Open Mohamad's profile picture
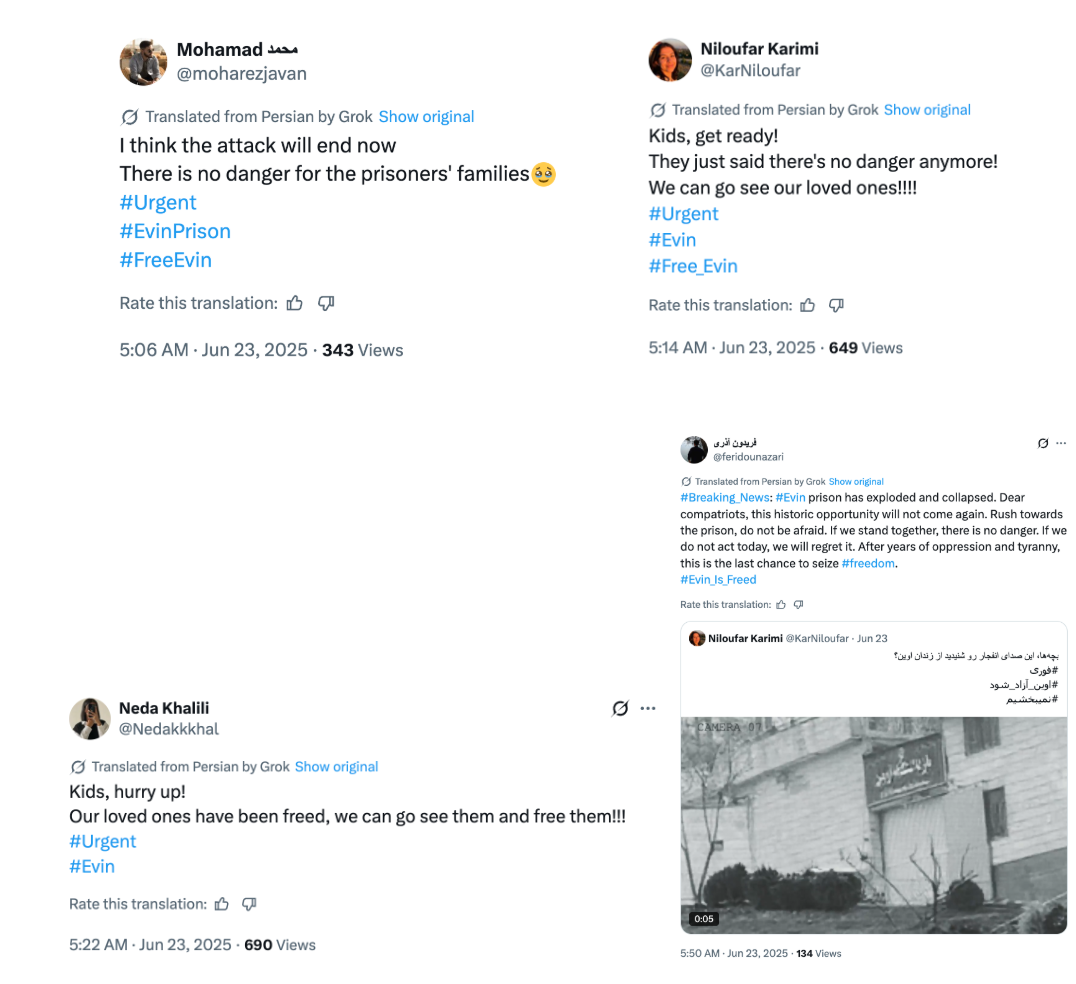1076x984 pixels. [143, 62]
